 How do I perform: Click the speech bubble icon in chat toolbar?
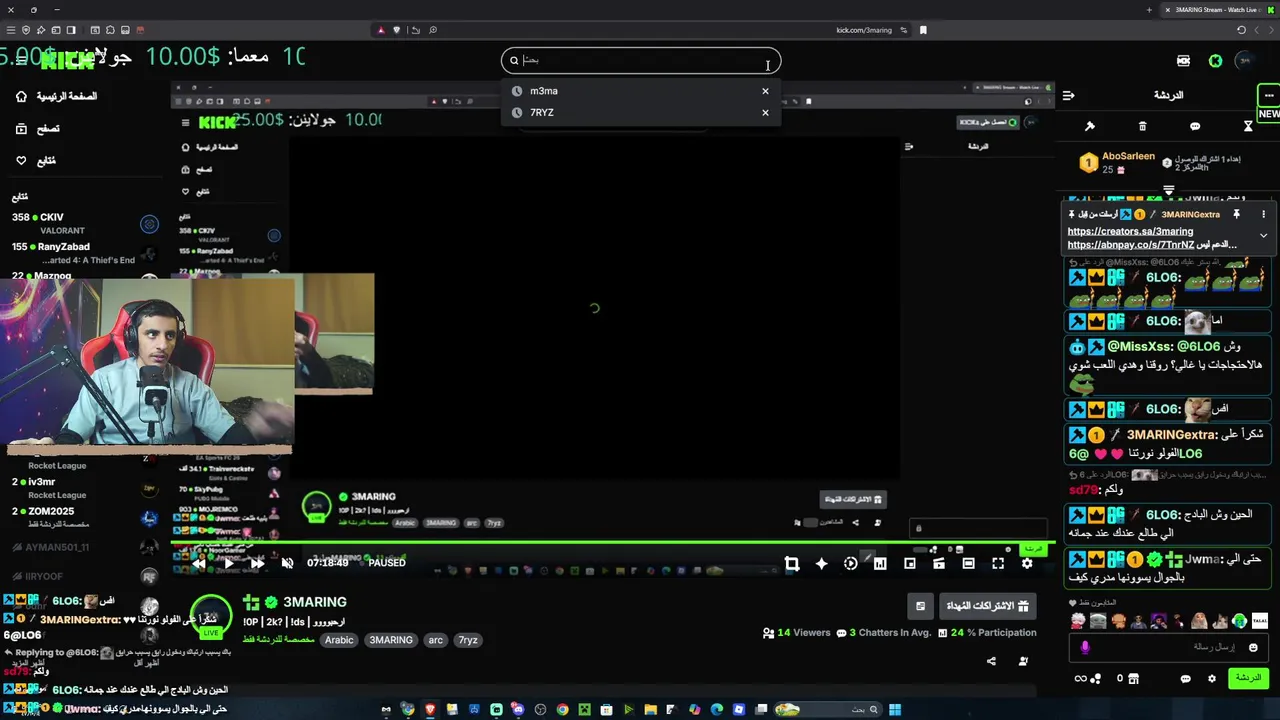[1195, 126]
